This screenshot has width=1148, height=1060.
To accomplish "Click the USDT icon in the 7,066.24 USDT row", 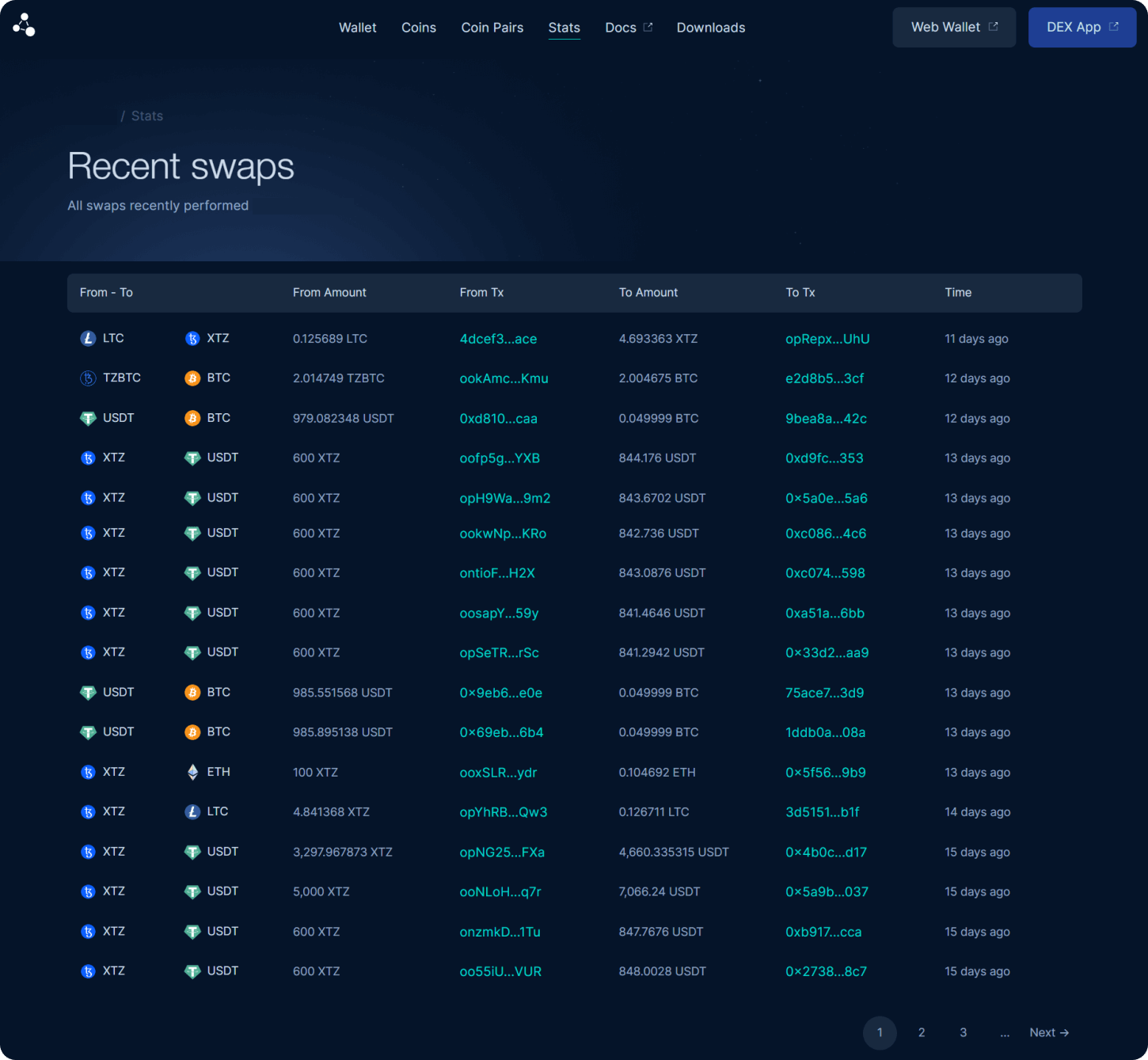I will (192, 891).
